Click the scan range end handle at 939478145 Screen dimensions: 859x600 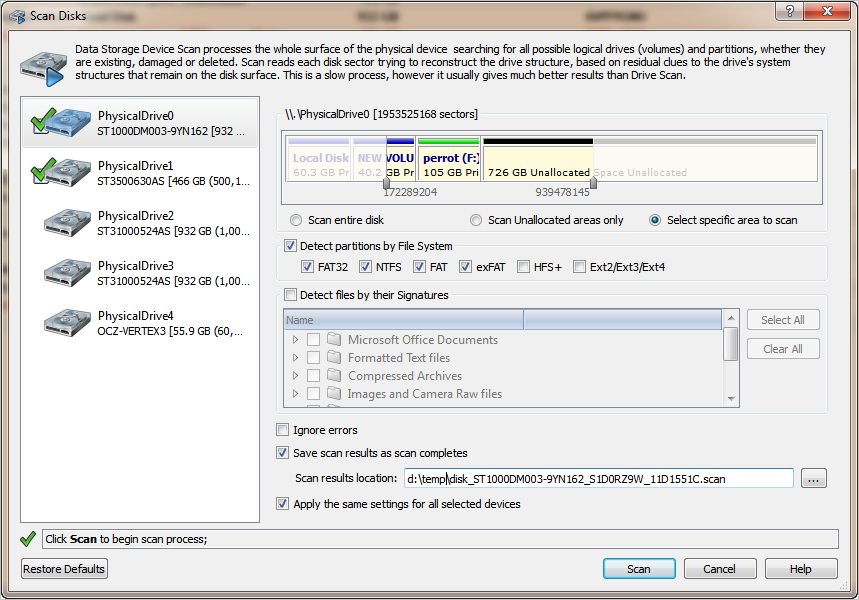click(593, 183)
